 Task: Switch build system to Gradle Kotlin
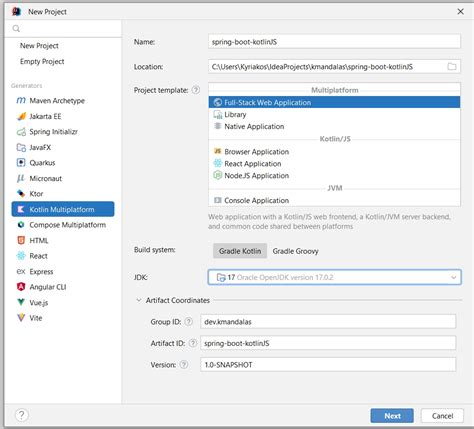tap(240, 251)
